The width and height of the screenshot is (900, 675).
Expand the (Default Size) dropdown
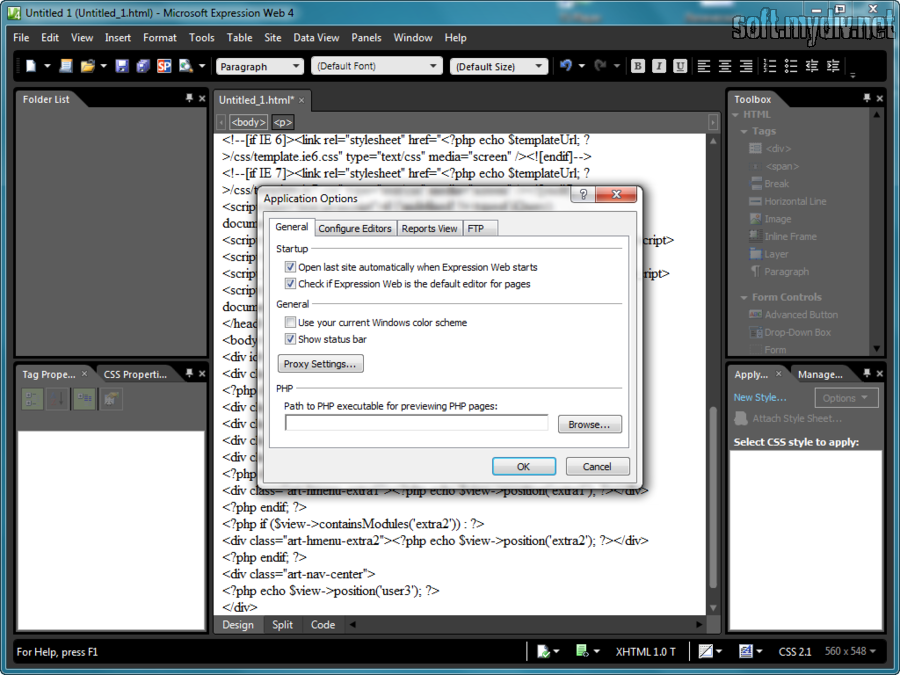pos(498,67)
